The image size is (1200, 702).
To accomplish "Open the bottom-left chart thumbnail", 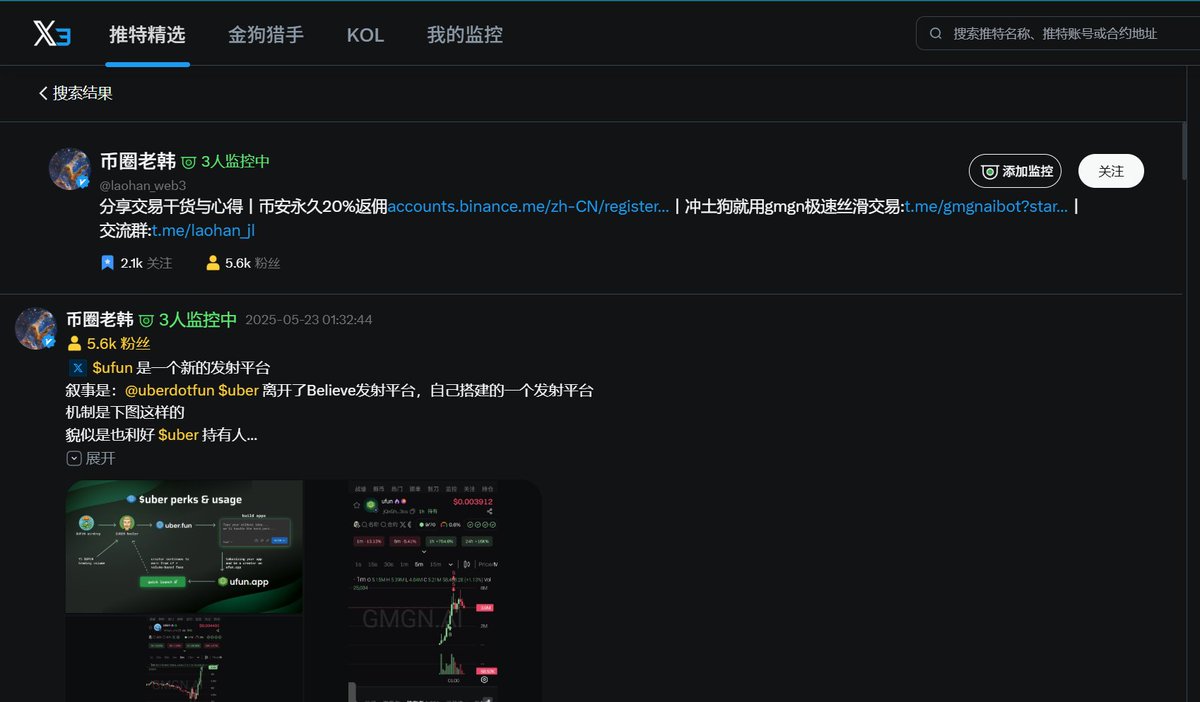I will coord(184,659).
